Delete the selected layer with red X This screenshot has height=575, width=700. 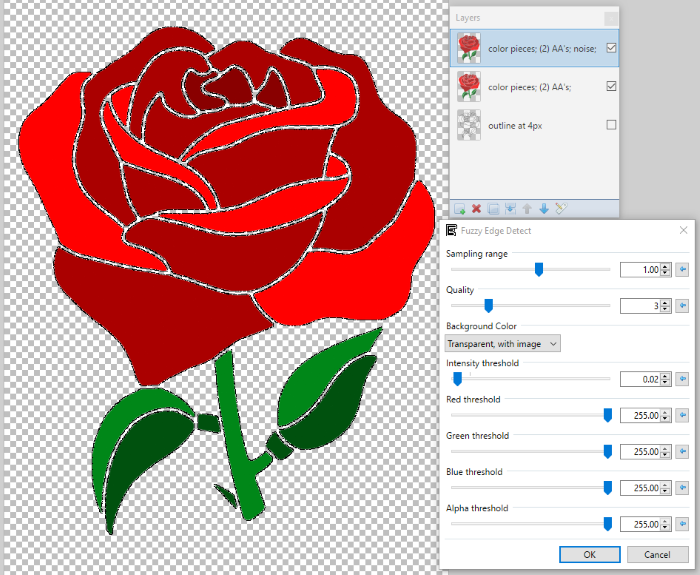click(476, 208)
